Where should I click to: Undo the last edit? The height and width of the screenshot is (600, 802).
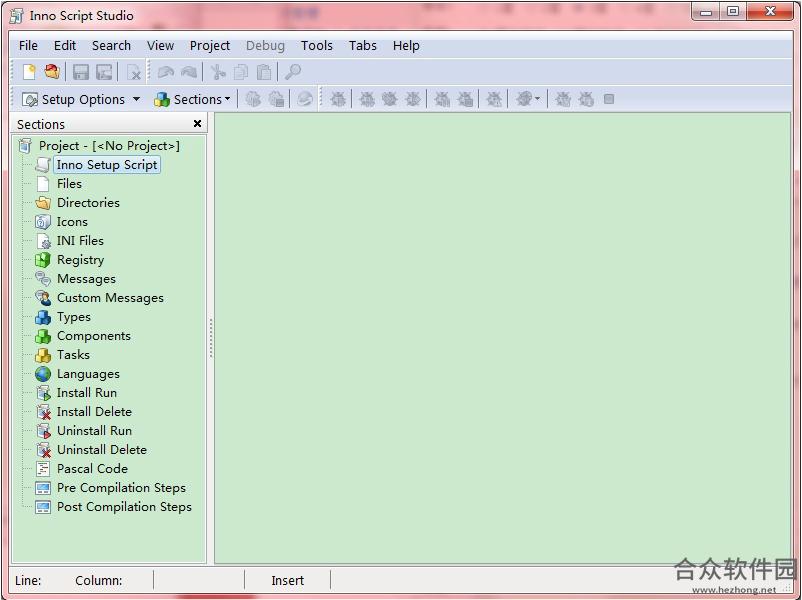pos(166,72)
